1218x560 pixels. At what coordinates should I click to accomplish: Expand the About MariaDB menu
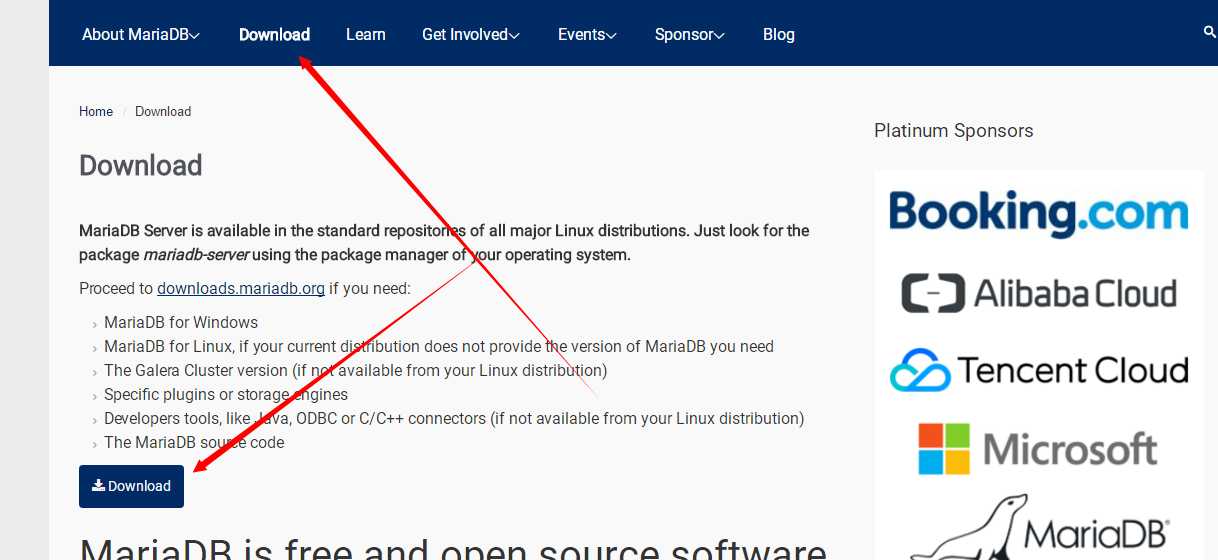point(141,34)
